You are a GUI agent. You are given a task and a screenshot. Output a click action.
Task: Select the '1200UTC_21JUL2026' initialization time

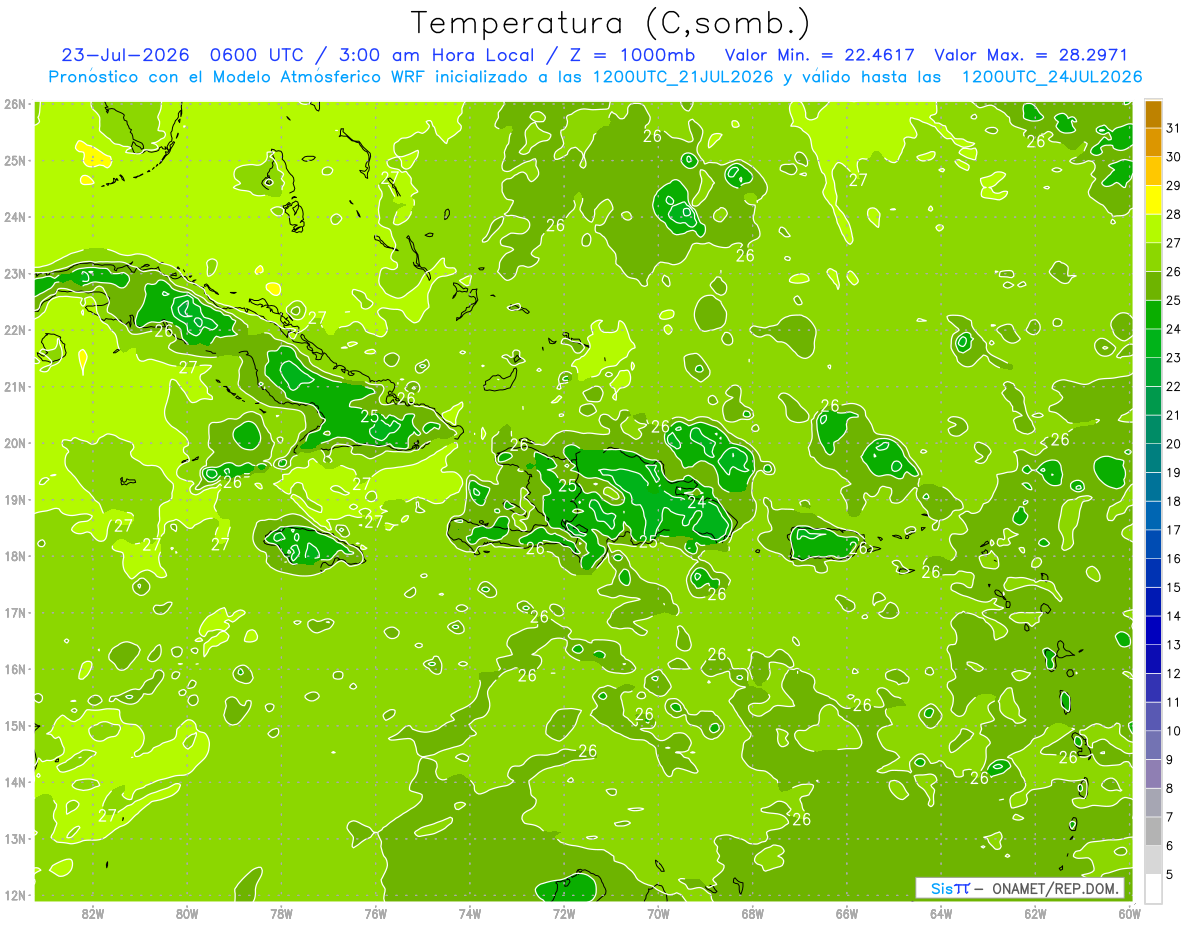click(682, 76)
